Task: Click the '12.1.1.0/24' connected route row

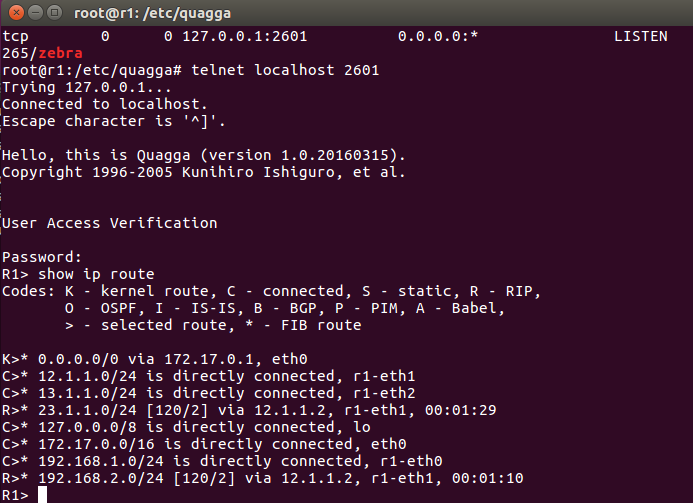Action: (209, 376)
